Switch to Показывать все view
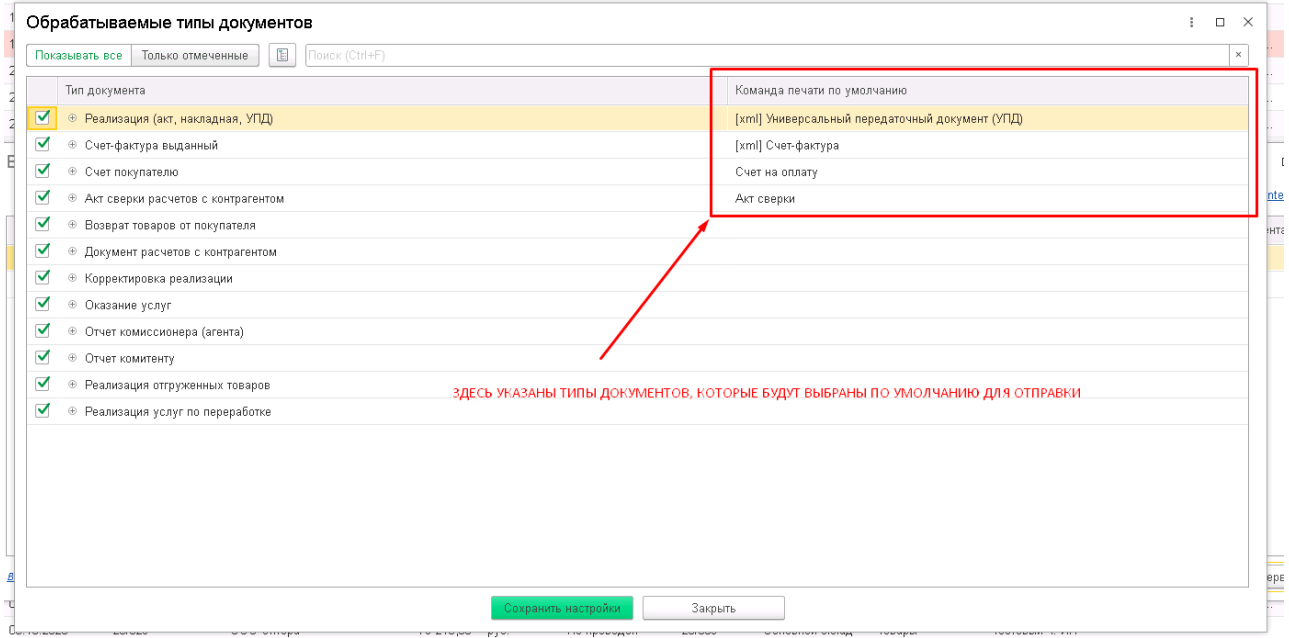Image resolution: width=1289 pixels, height=638 pixels. point(79,55)
